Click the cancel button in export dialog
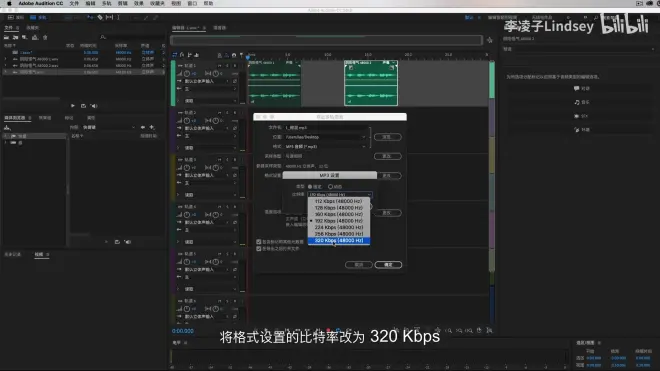Image resolution: width=660 pixels, height=371 pixels. 359,265
